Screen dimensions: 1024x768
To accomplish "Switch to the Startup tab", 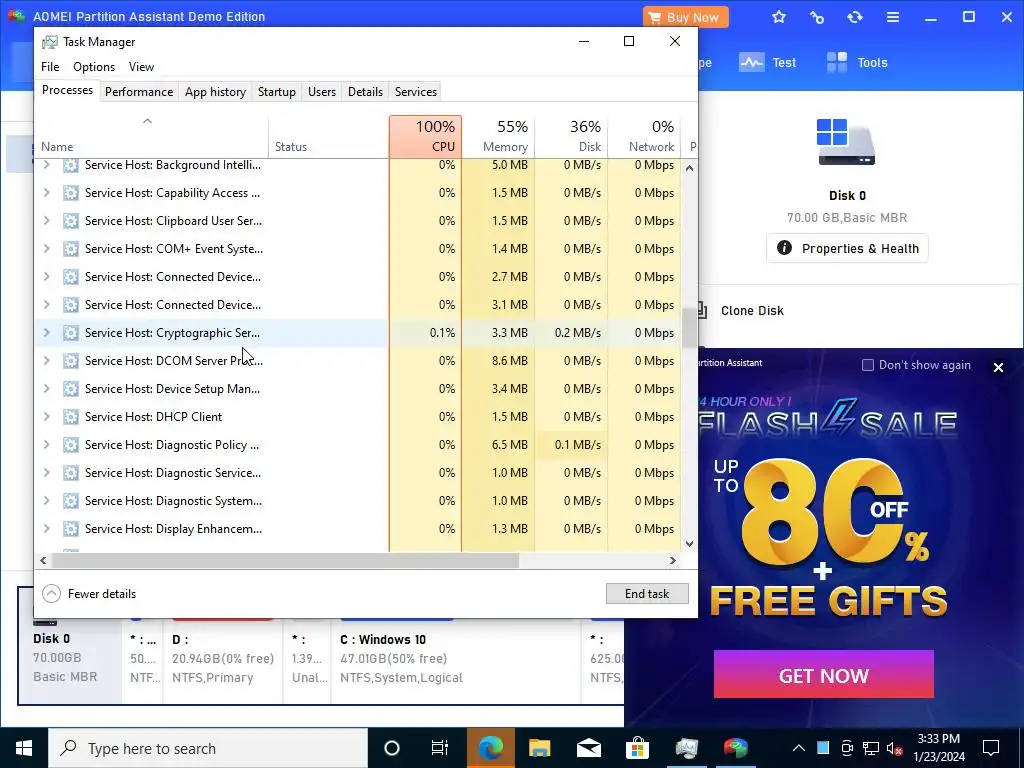I will click(x=277, y=91).
